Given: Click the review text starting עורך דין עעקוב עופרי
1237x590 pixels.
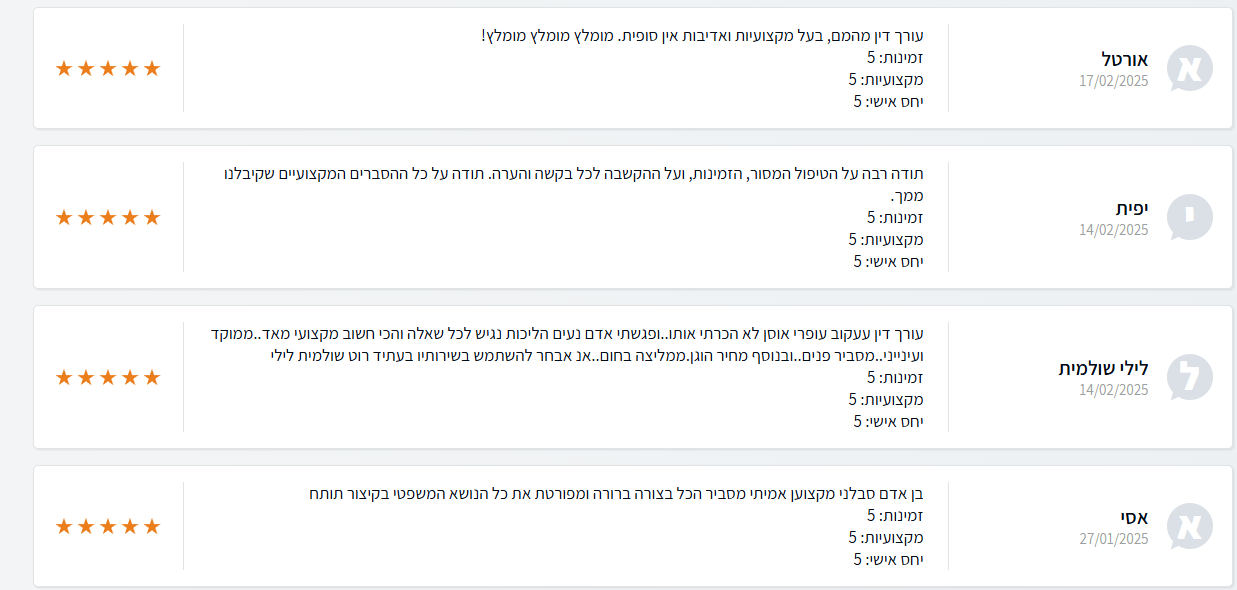Looking at the screenshot, I should pos(567,333).
